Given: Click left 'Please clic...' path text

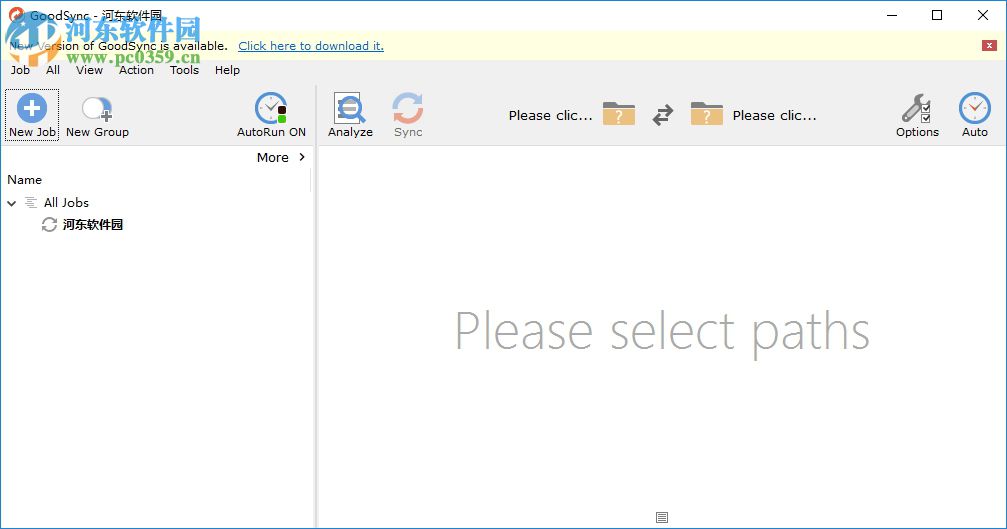Looking at the screenshot, I should pyautogui.click(x=550, y=116).
